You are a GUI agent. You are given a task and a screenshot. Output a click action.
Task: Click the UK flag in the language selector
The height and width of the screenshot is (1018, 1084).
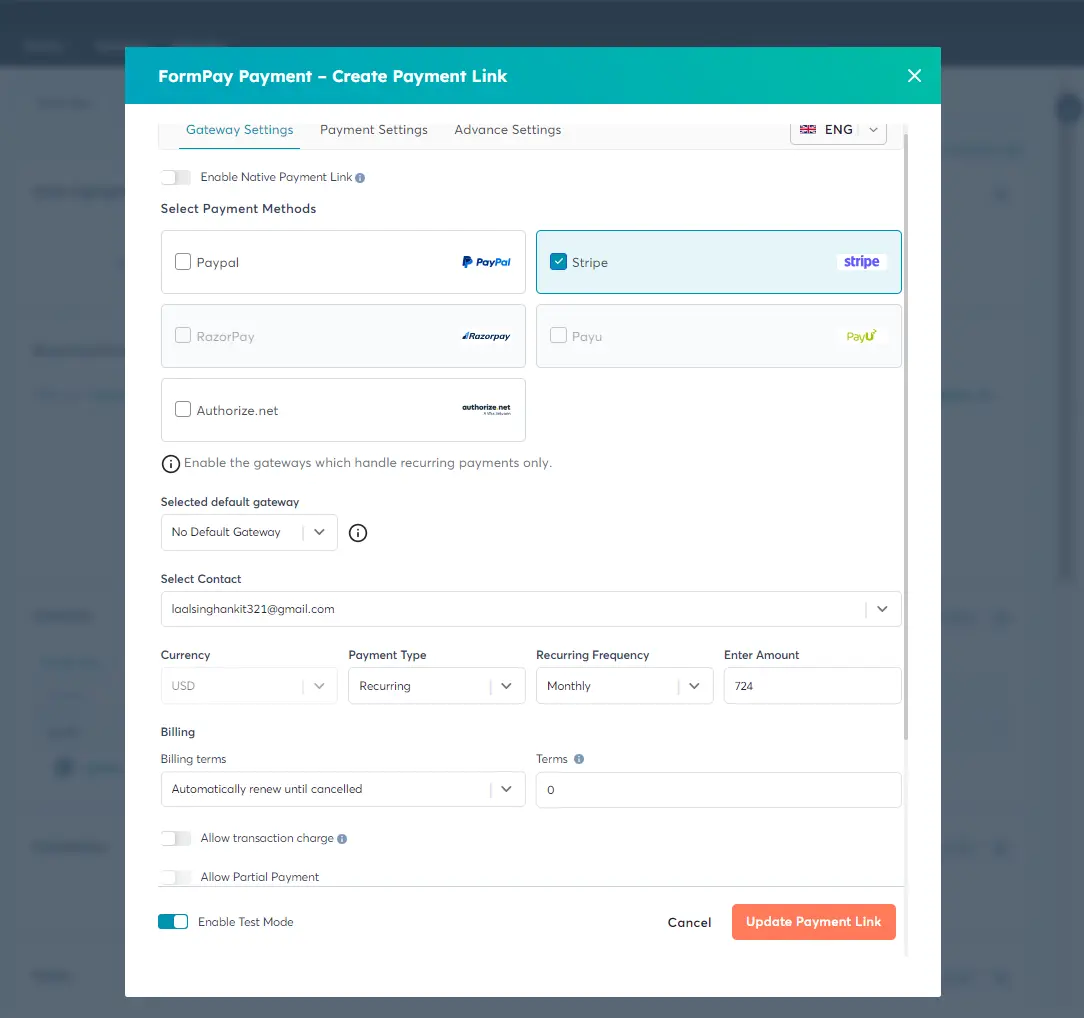[x=808, y=129]
